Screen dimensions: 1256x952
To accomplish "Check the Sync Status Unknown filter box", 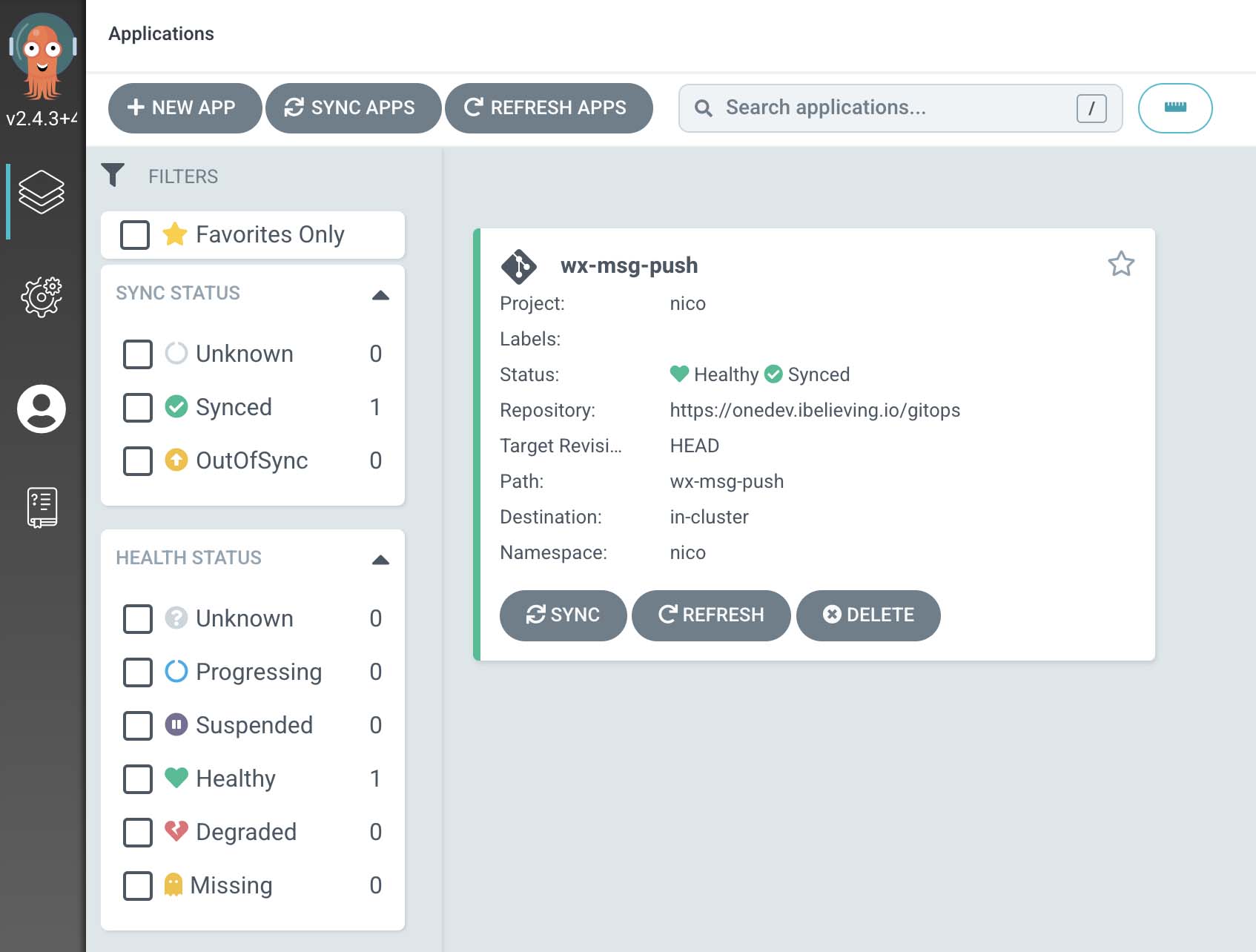I will point(138,354).
